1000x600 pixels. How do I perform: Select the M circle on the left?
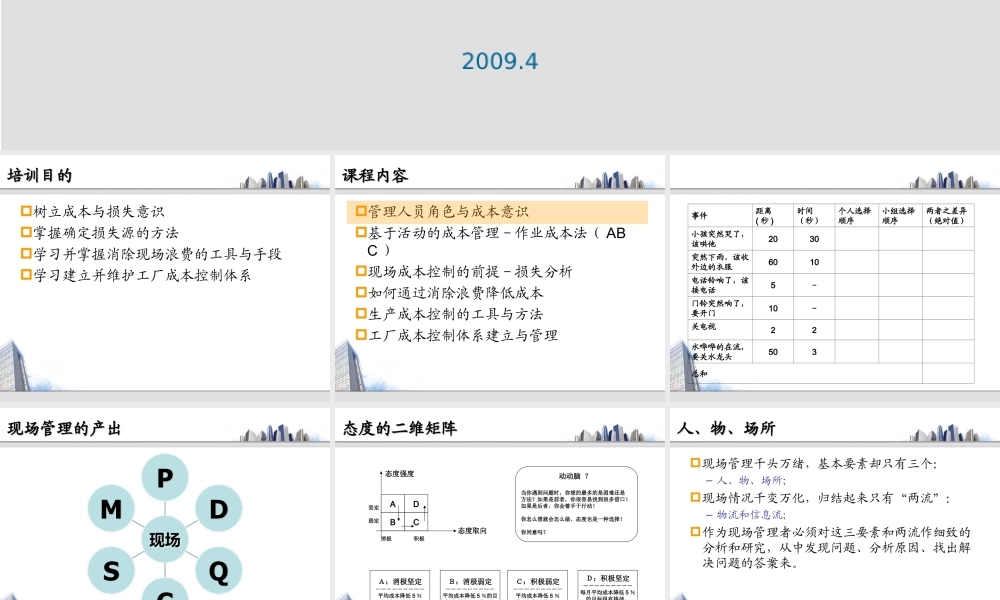110,509
